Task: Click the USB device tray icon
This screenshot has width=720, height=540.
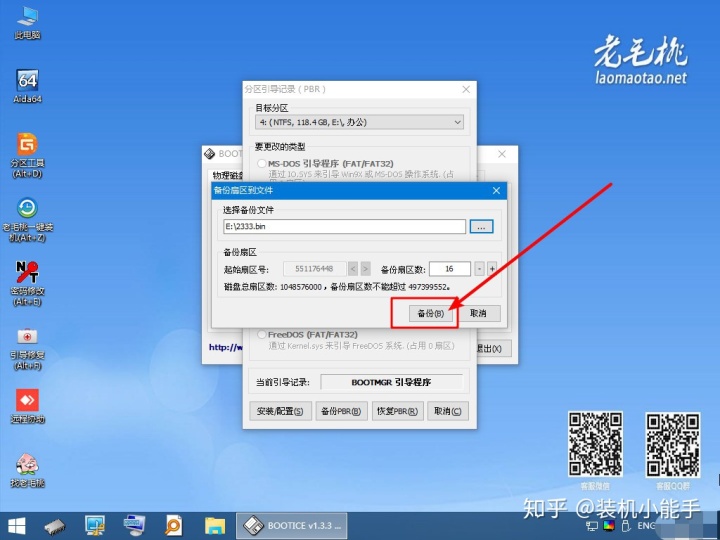Action: point(625,526)
